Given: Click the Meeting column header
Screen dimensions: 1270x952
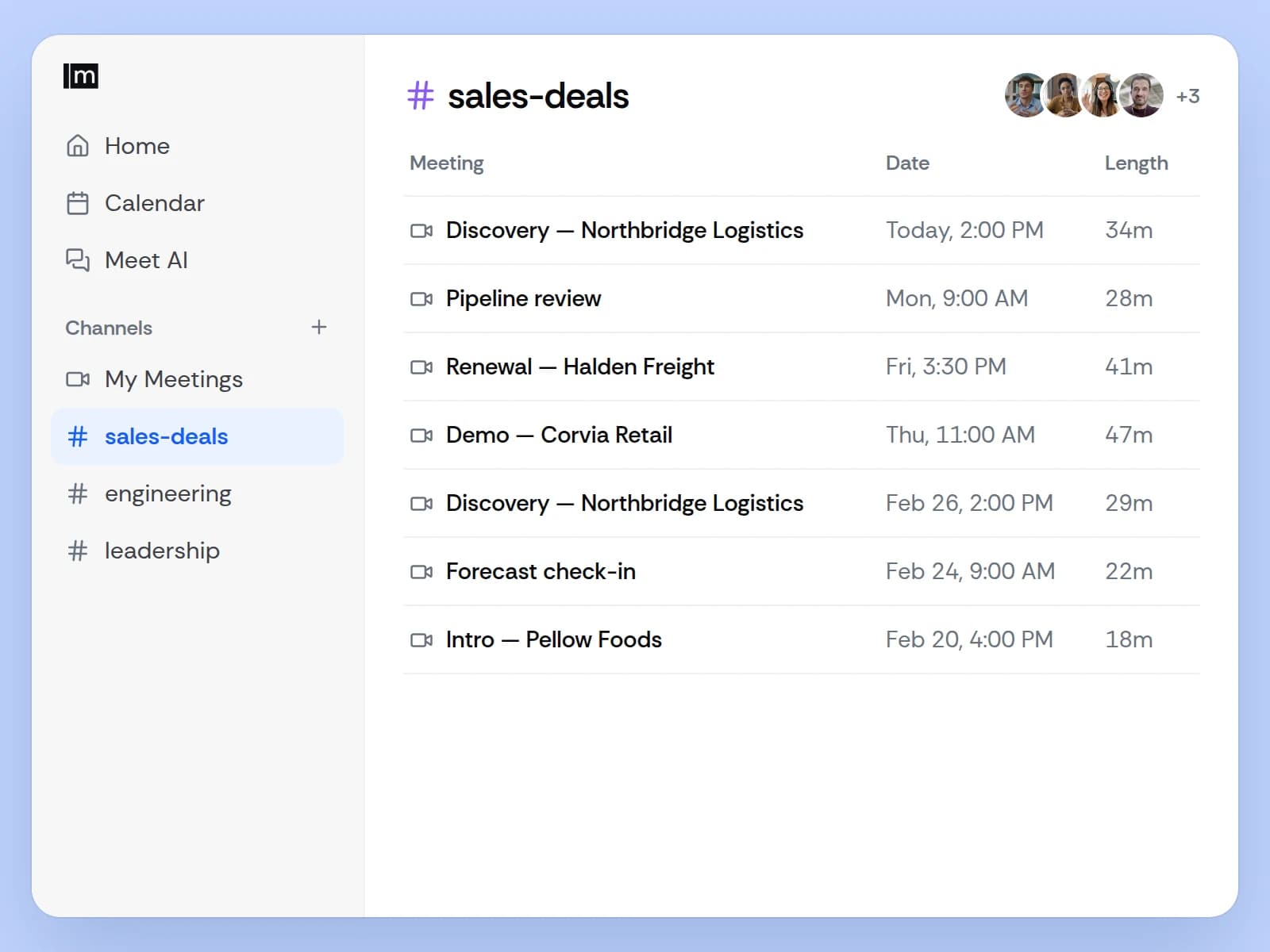Looking at the screenshot, I should click(x=447, y=163).
